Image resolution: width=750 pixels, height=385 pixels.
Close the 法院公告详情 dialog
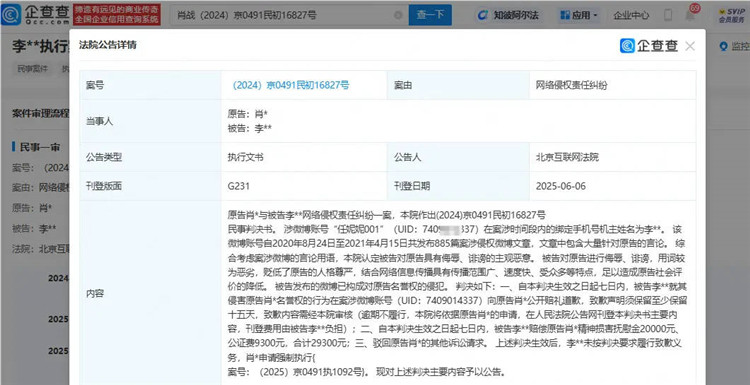(690, 46)
